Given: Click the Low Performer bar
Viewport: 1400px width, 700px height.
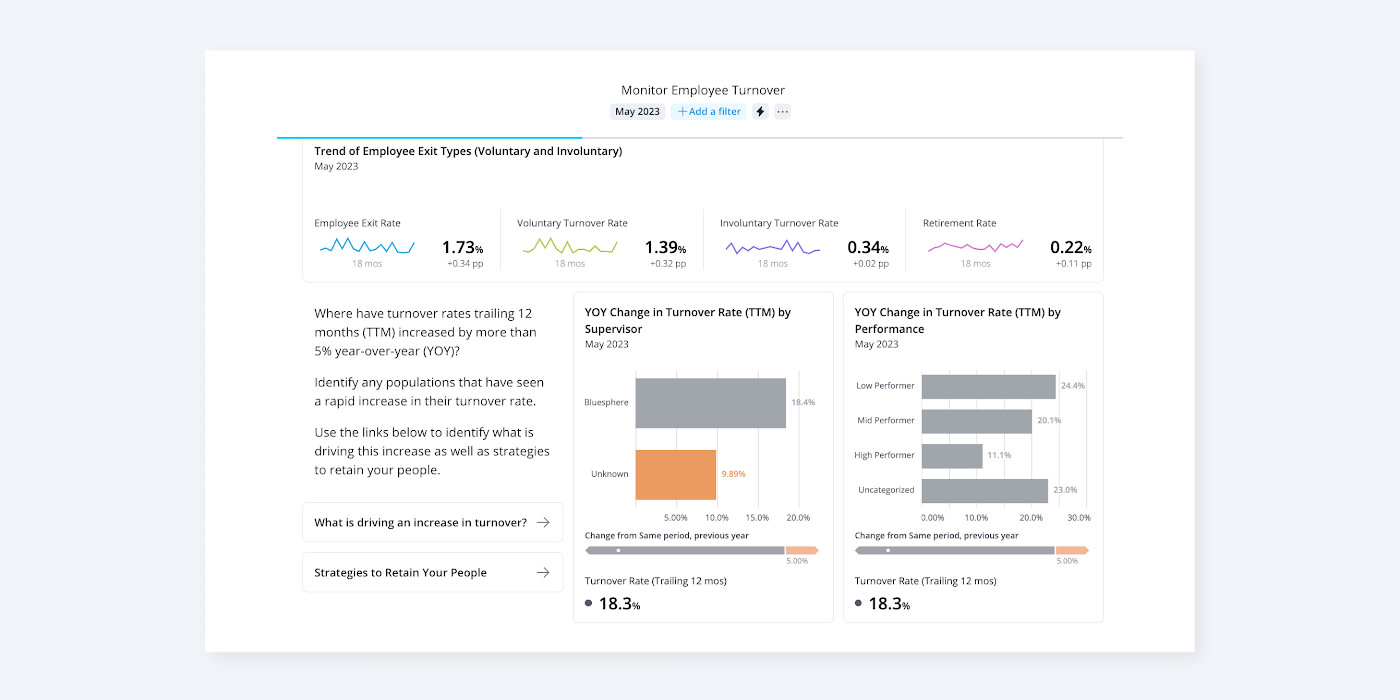Looking at the screenshot, I should (x=989, y=386).
